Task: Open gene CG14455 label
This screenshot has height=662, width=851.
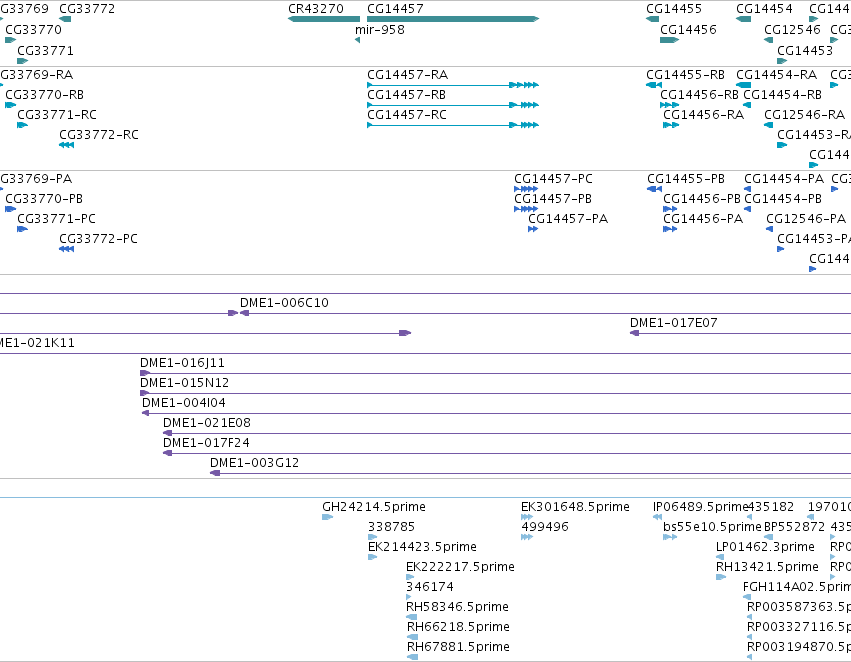Action: [x=674, y=9]
